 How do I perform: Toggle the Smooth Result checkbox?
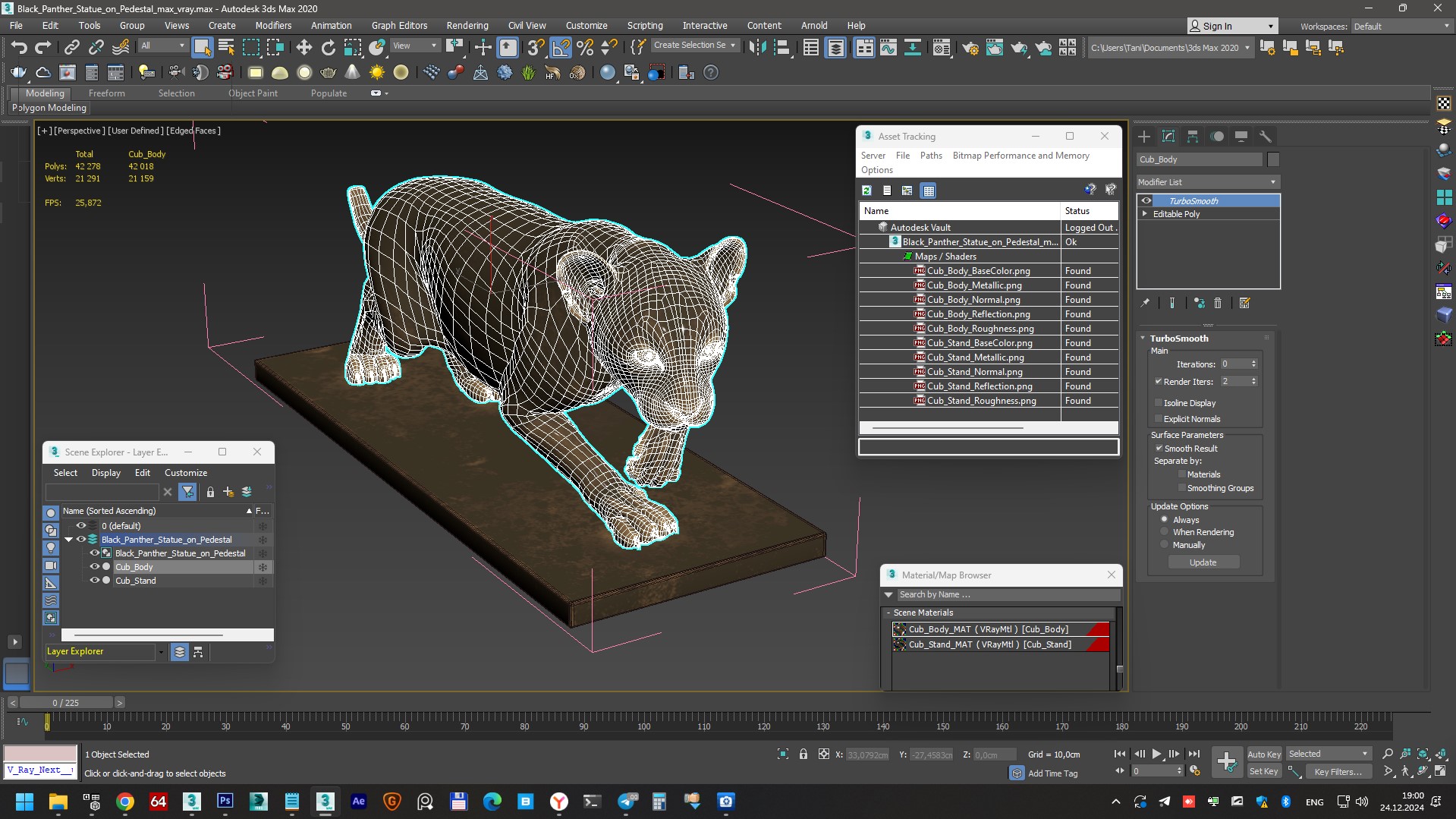point(1159,449)
